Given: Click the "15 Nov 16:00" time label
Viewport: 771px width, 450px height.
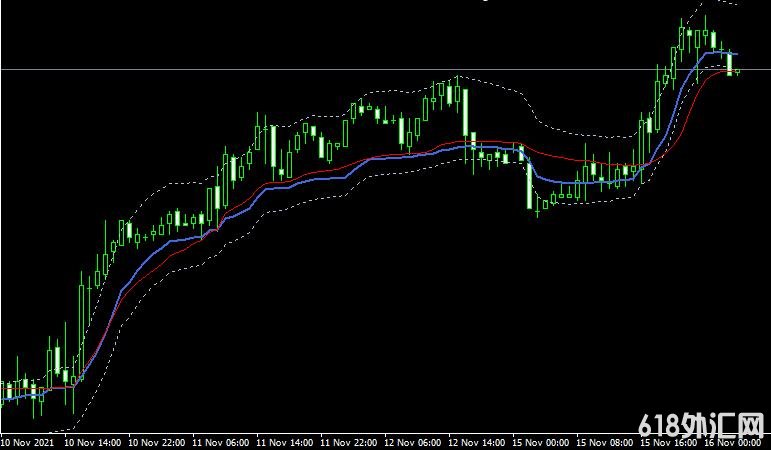Looking at the screenshot, I should coord(672,441).
